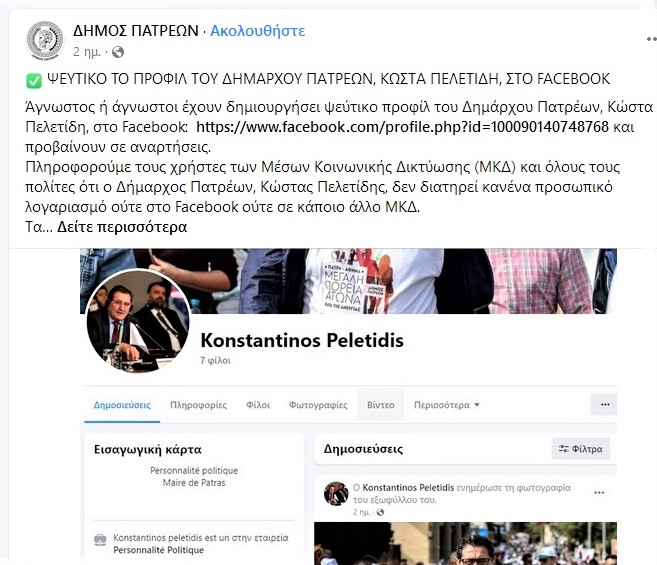
Task: Open options dots on the cover photo update post
Action: click(x=599, y=492)
